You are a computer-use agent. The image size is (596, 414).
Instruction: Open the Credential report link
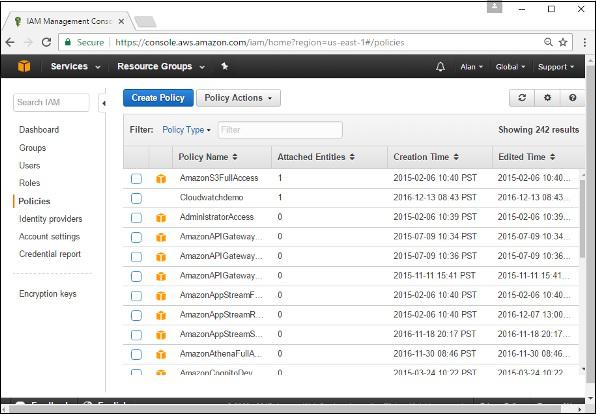coord(50,254)
